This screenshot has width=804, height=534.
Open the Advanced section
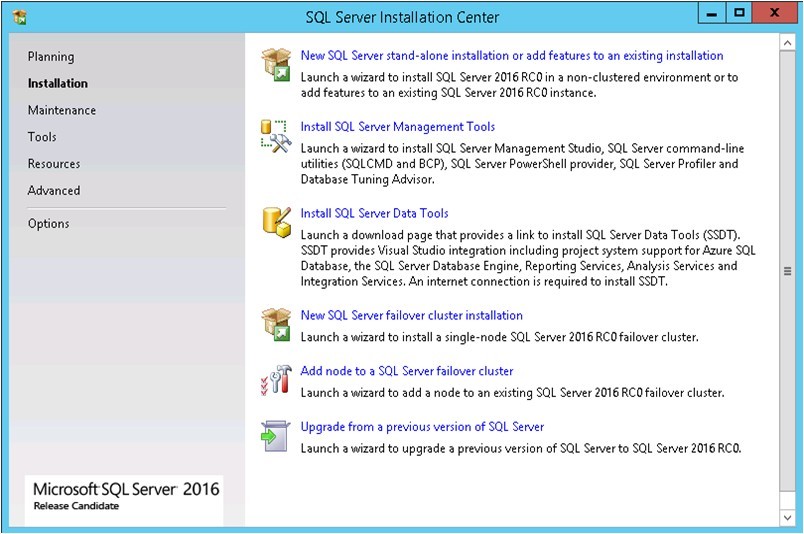tap(54, 190)
